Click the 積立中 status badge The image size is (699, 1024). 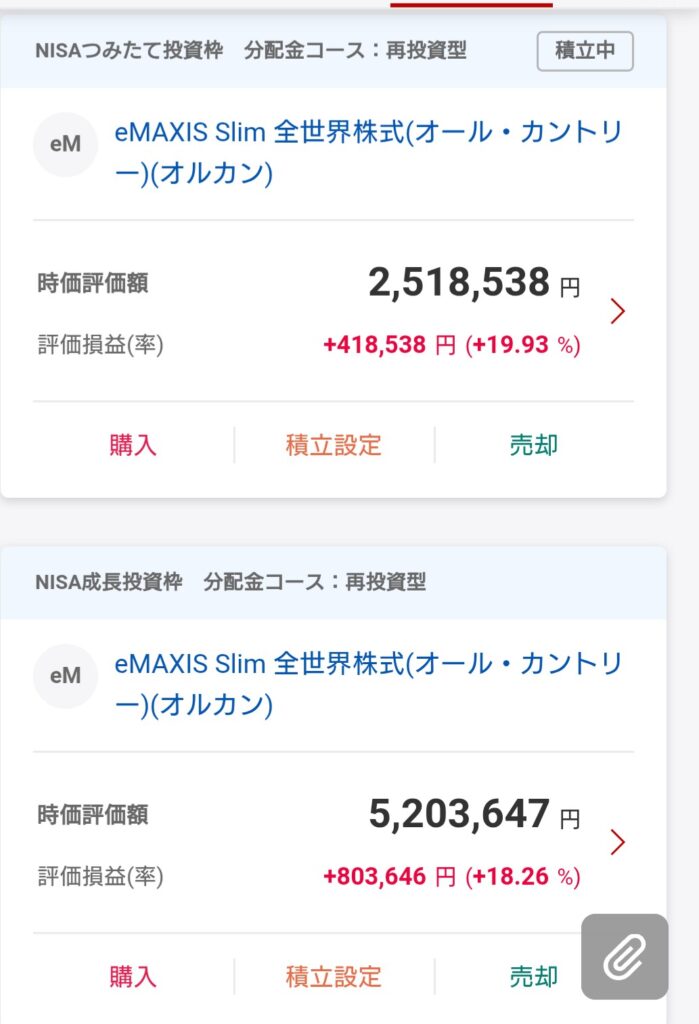click(585, 51)
